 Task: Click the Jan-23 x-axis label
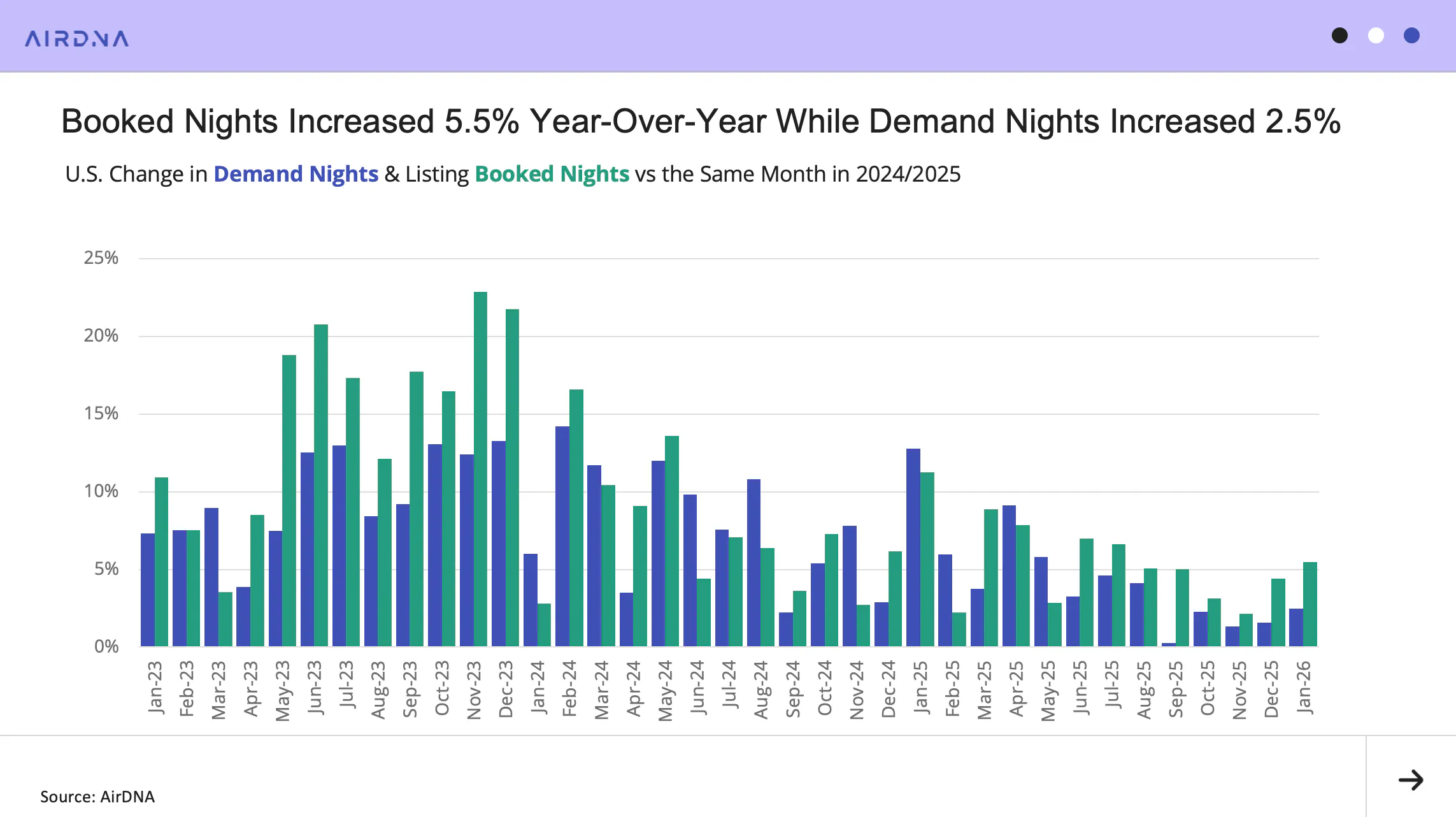click(155, 687)
